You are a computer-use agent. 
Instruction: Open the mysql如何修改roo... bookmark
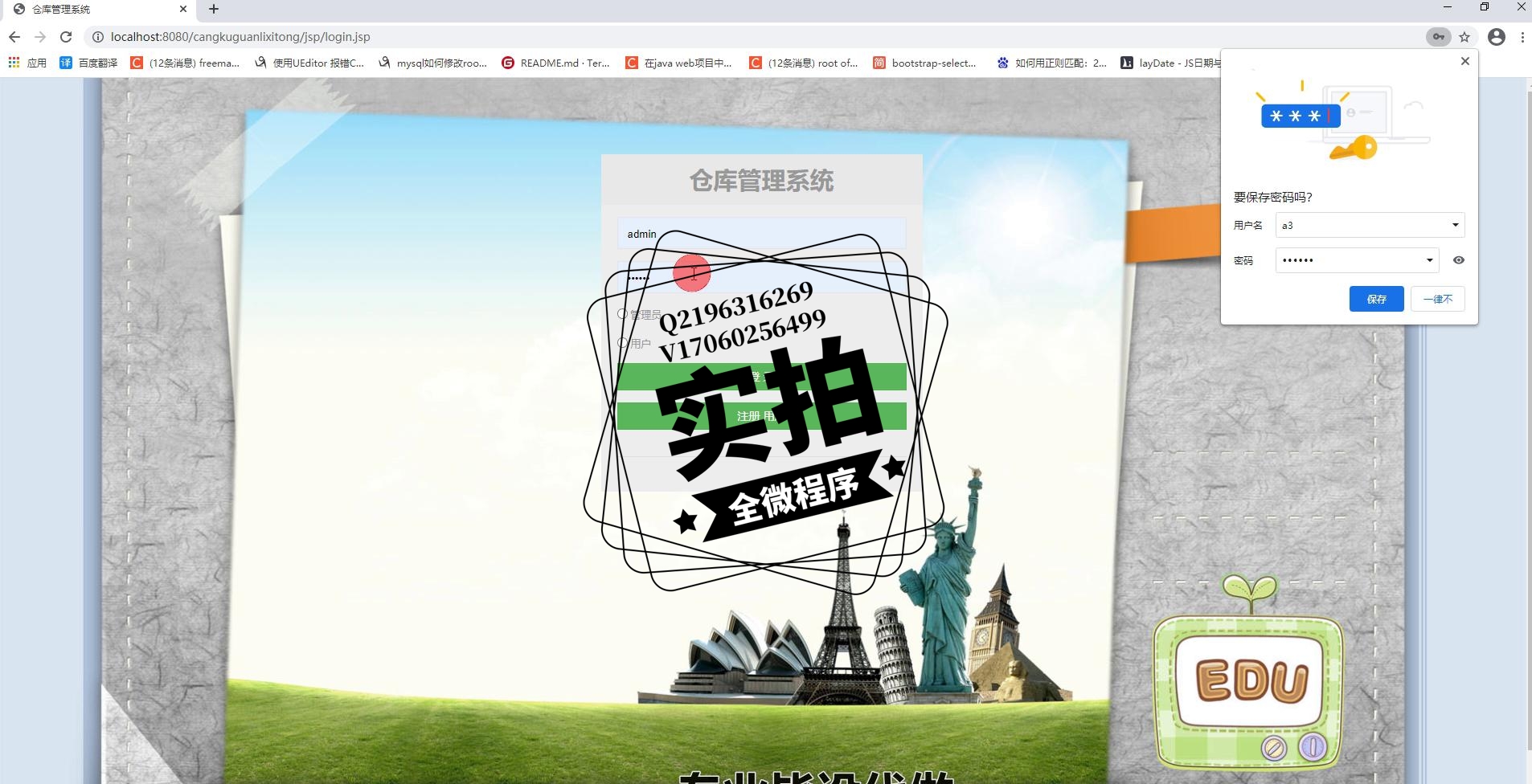[x=432, y=63]
